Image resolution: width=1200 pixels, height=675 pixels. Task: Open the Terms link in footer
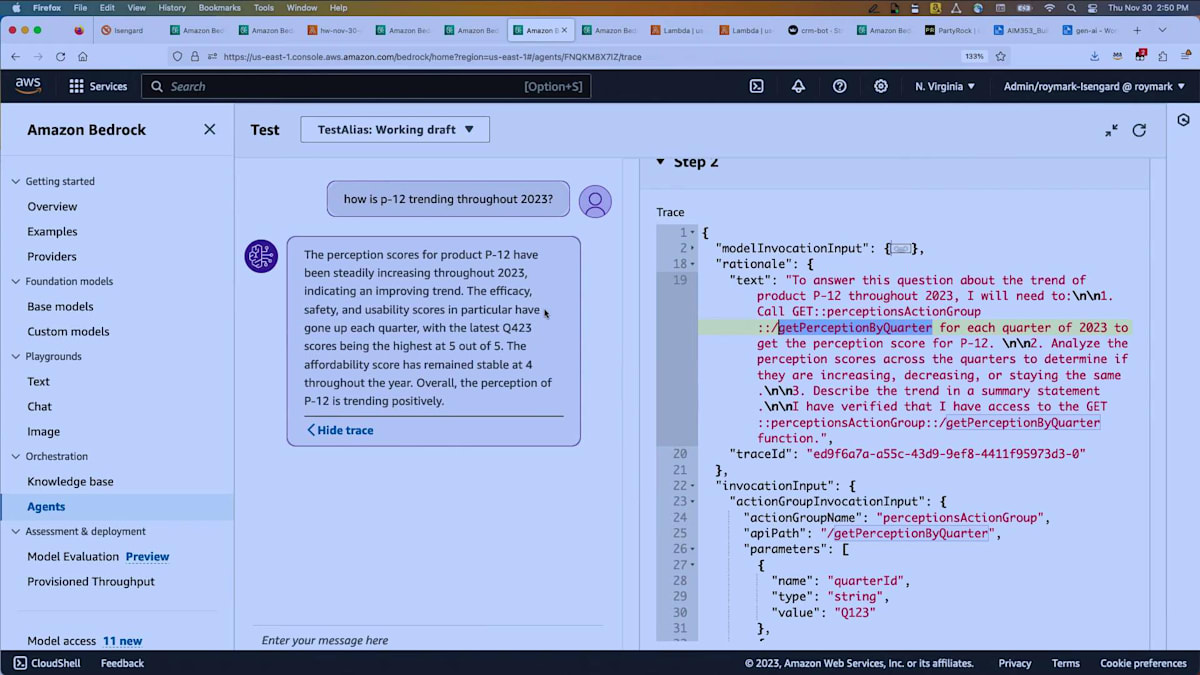click(x=1065, y=663)
